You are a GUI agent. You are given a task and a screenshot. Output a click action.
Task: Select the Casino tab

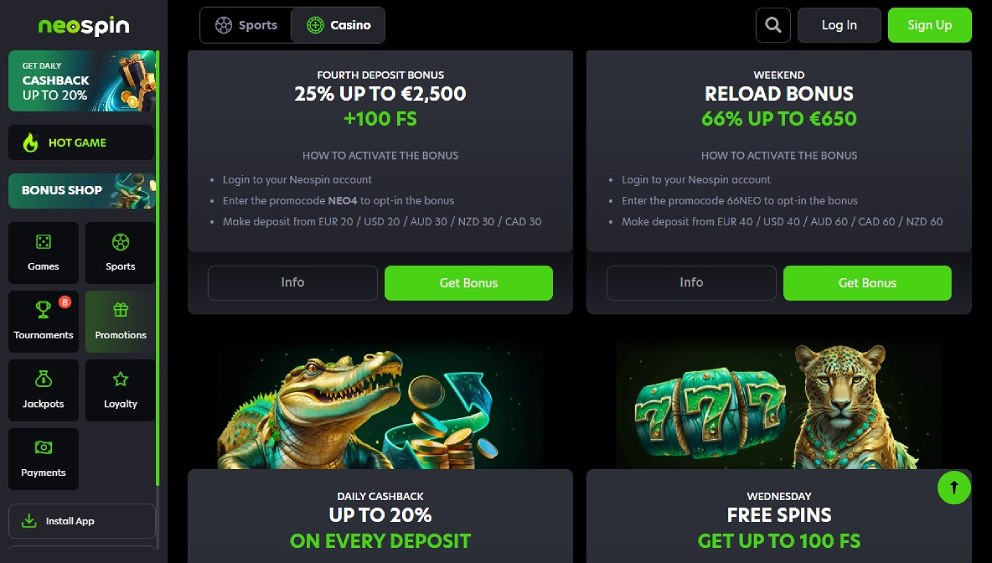(x=338, y=25)
